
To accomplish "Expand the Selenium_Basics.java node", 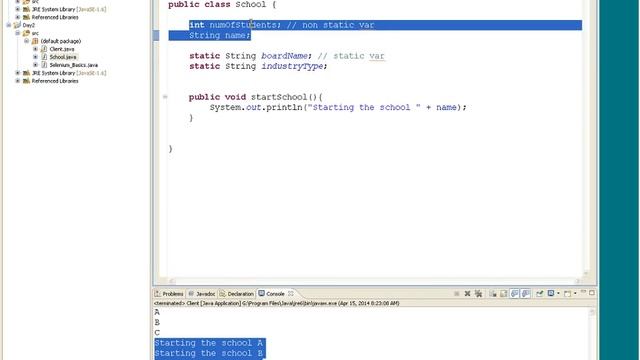I will (36, 65).
